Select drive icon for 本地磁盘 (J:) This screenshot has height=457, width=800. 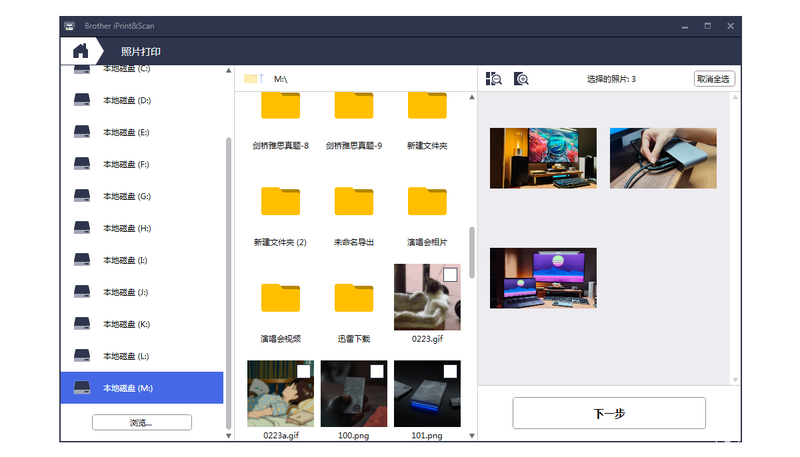(82, 292)
